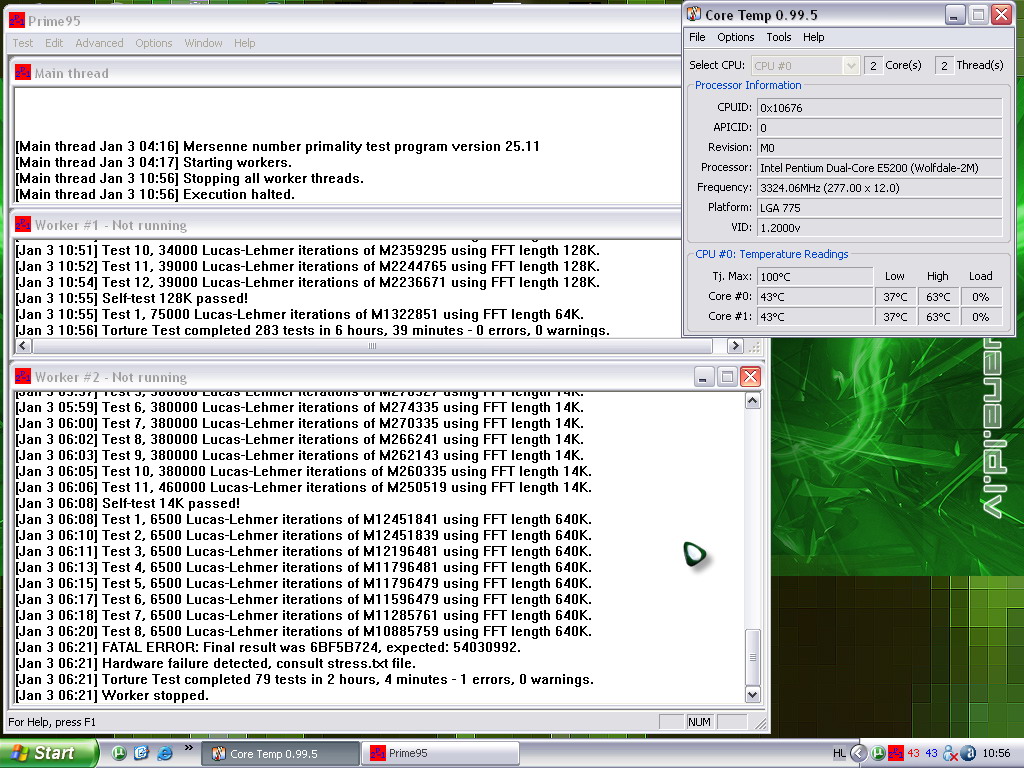The image size is (1024, 768).
Task: Click 'Starting workers.' line in Main thread
Action: tap(153, 163)
